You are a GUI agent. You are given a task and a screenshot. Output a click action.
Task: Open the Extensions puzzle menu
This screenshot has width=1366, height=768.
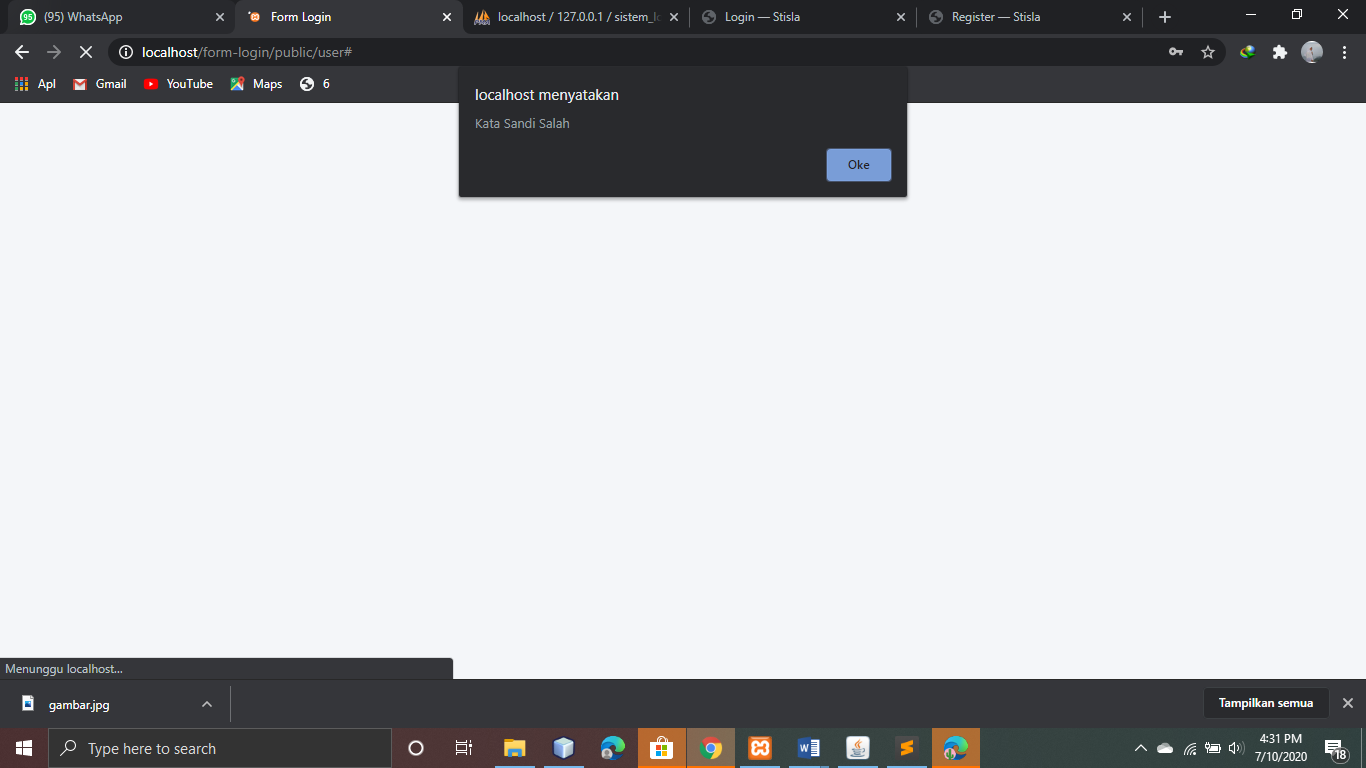click(x=1280, y=52)
